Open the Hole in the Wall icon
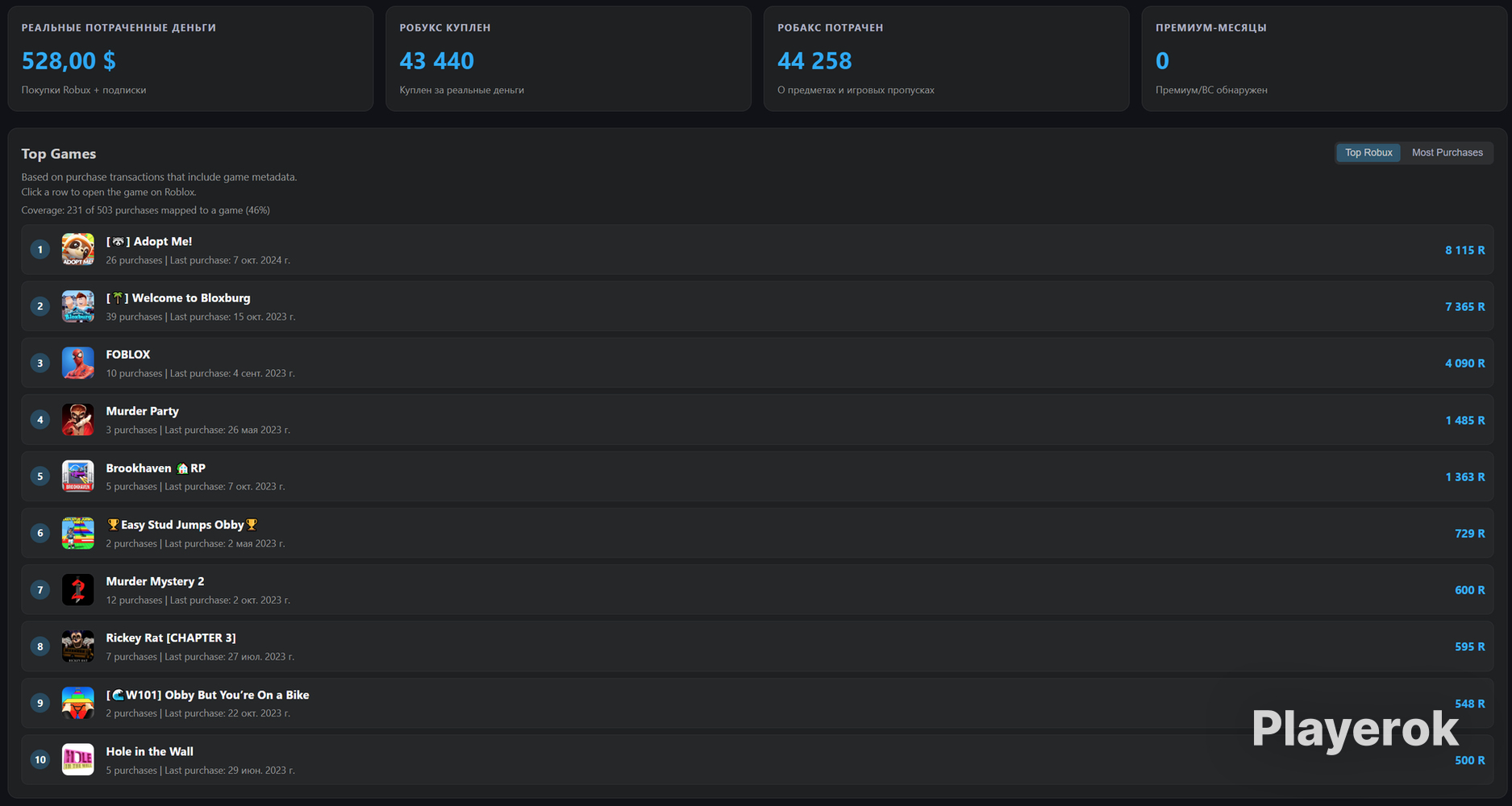Viewport: 1512px width, 806px height. tap(77, 759)
